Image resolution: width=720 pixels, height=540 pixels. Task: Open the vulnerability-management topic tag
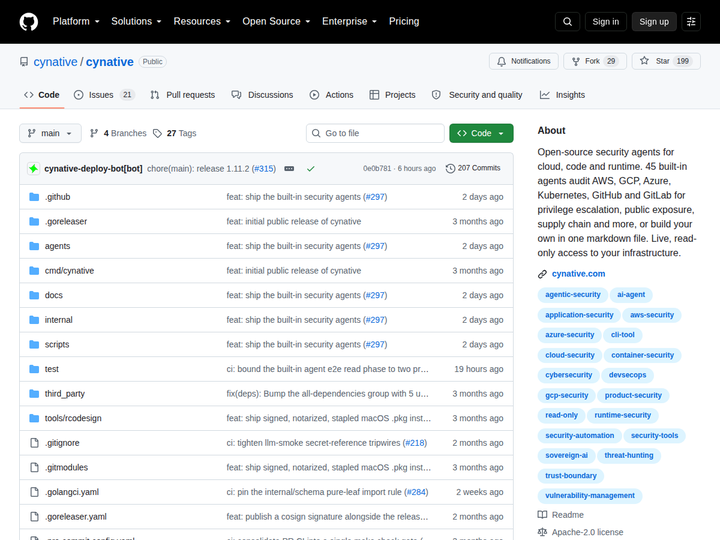(590, 495)
